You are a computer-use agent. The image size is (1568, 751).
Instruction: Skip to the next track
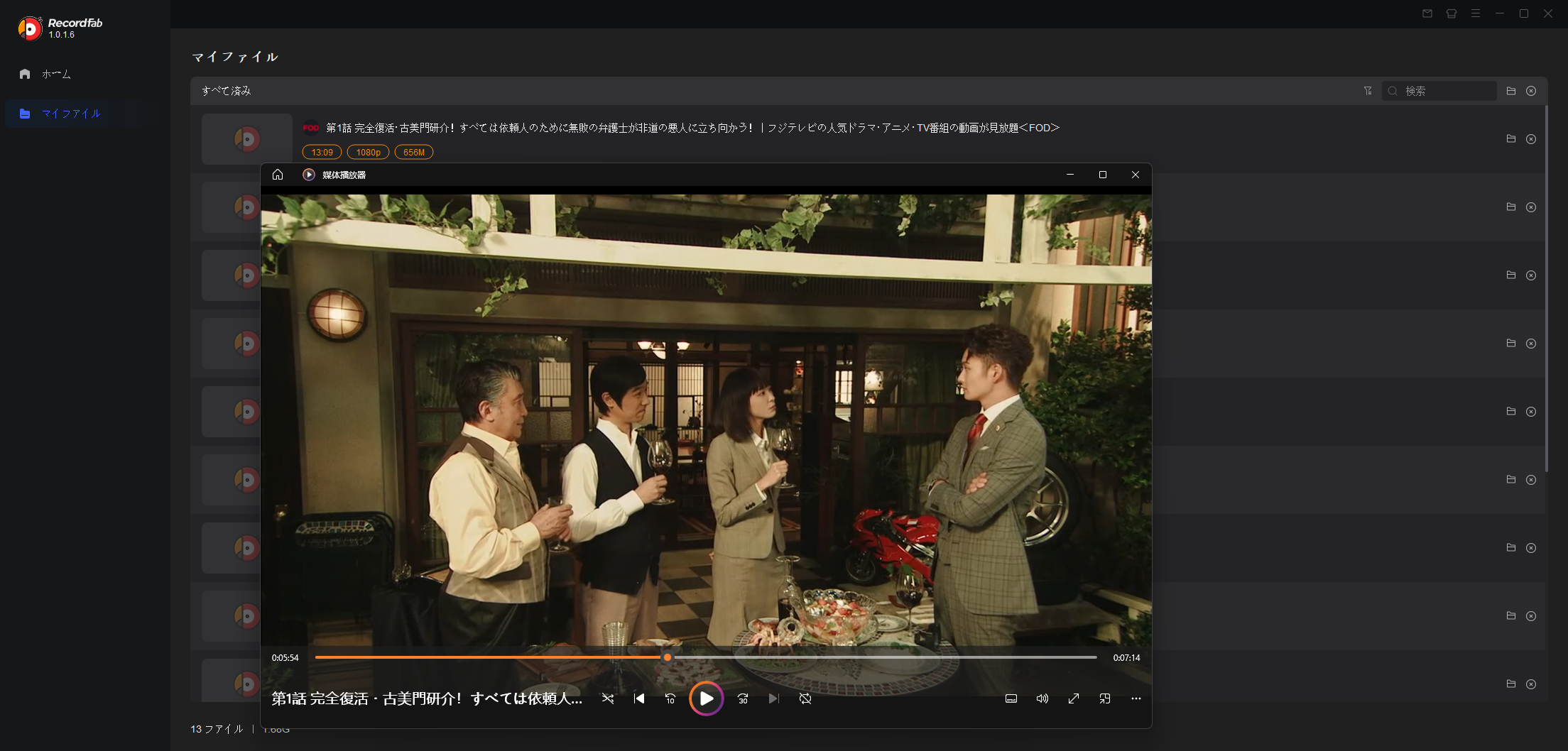click(x=774, y=698)
